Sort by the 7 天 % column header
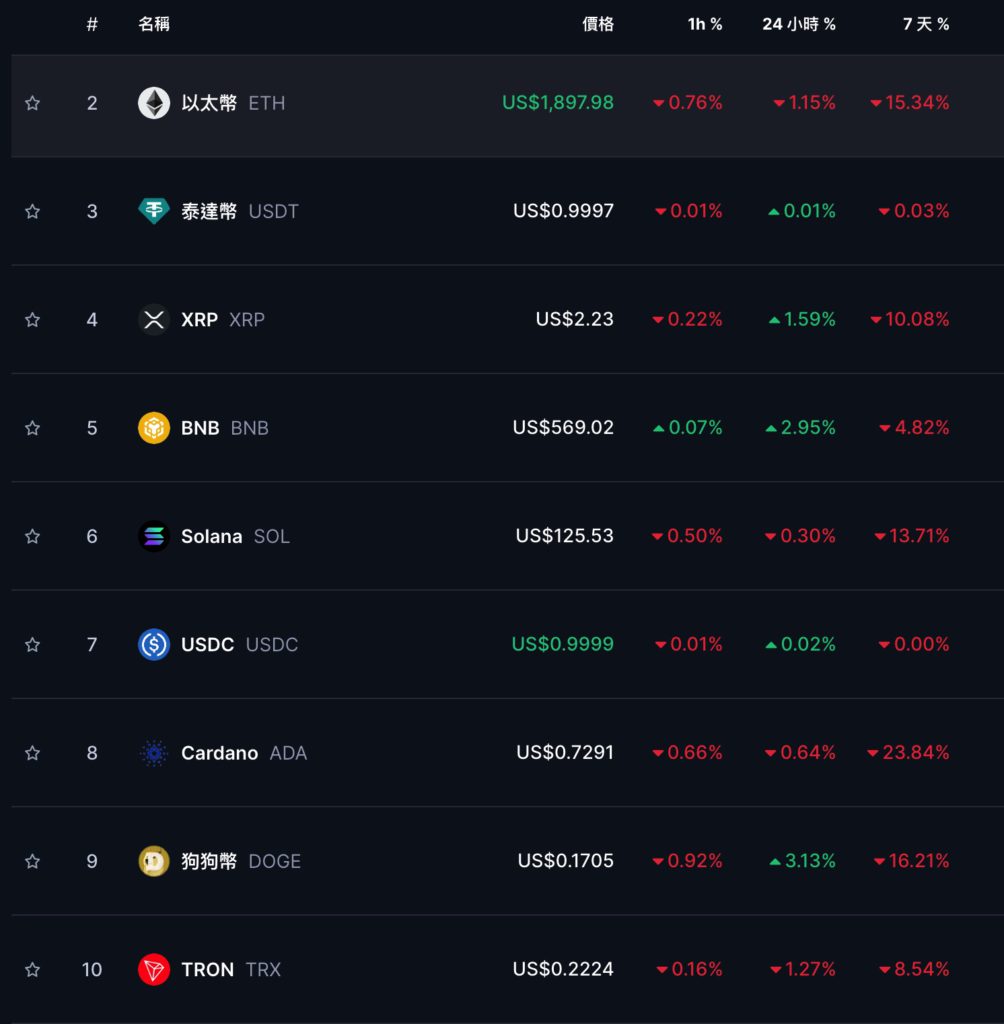The height and width of the screenshot is (1024, 1004). pos(926,24)
